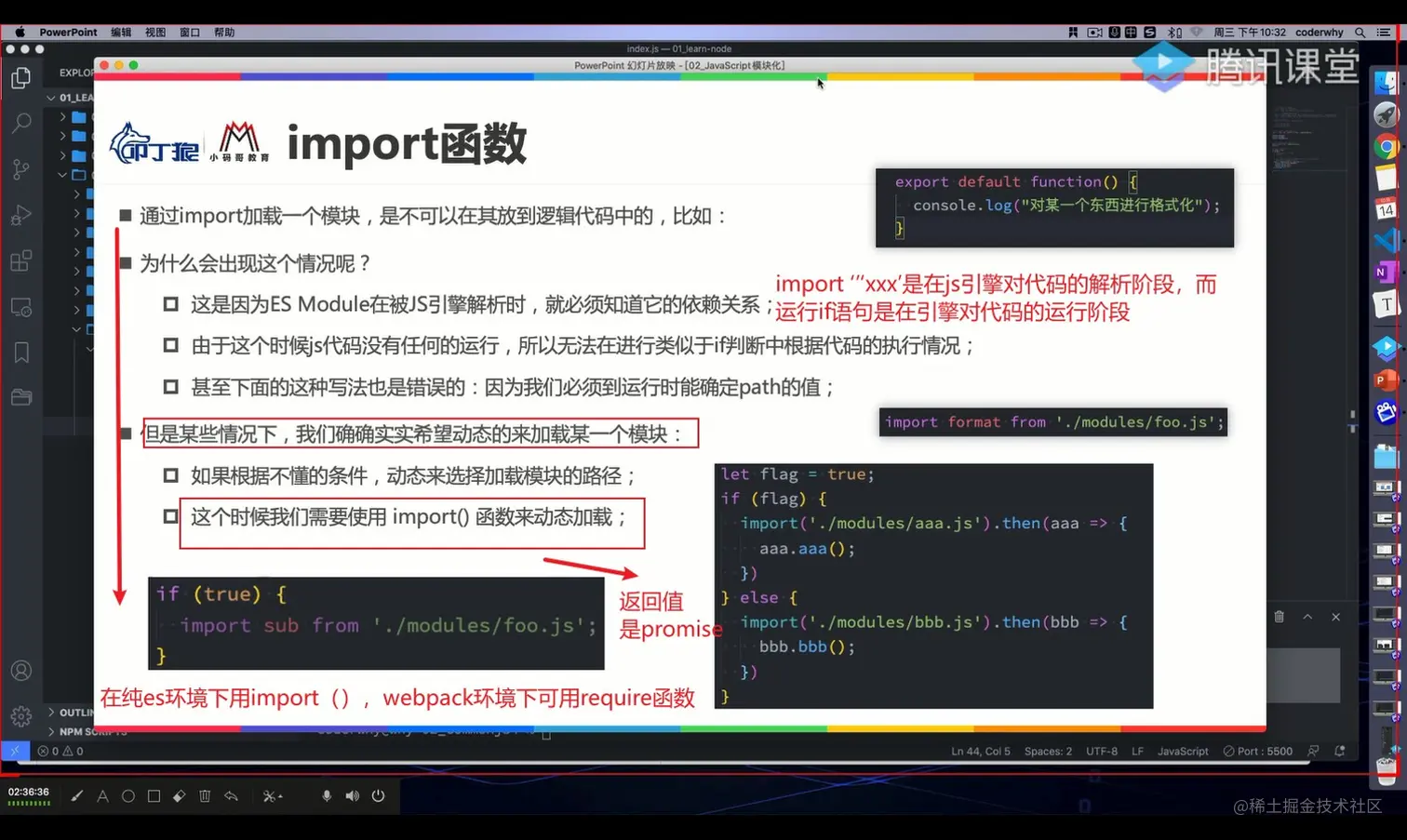Open VS Code Run and Debug view
Screen dimensions: 1407x840
[20, 215]
